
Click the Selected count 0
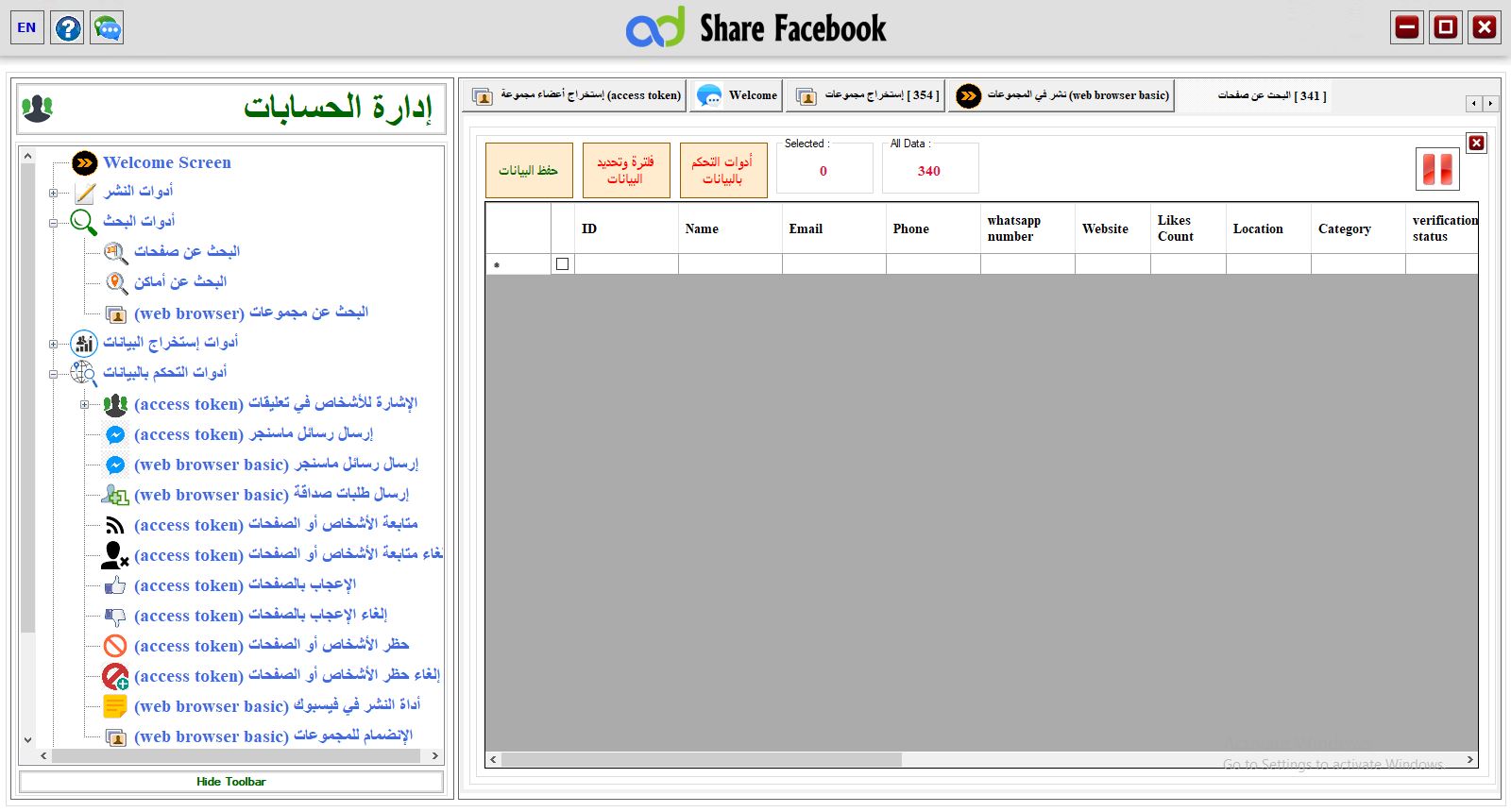click(x=823, y=171)
